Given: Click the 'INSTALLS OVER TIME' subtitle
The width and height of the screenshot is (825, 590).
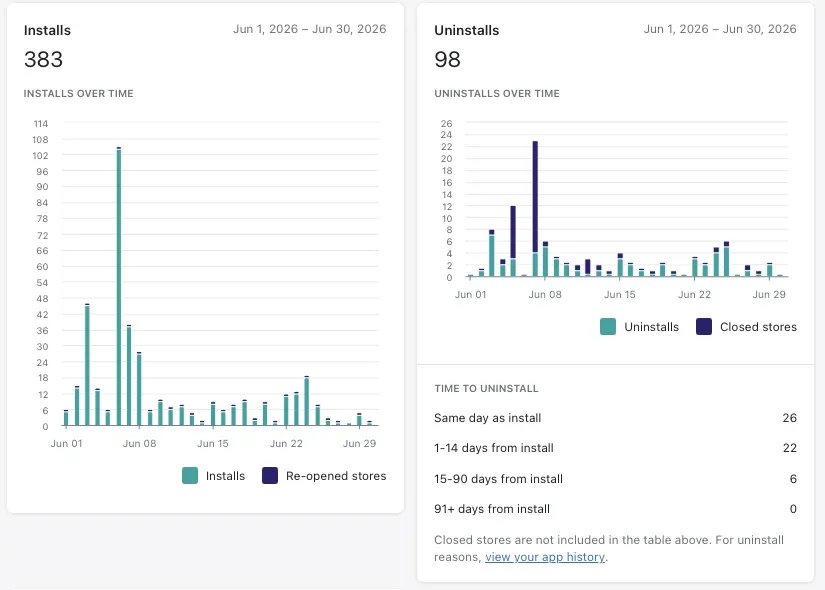Looking at the screenshot, I should coord(78,94).
